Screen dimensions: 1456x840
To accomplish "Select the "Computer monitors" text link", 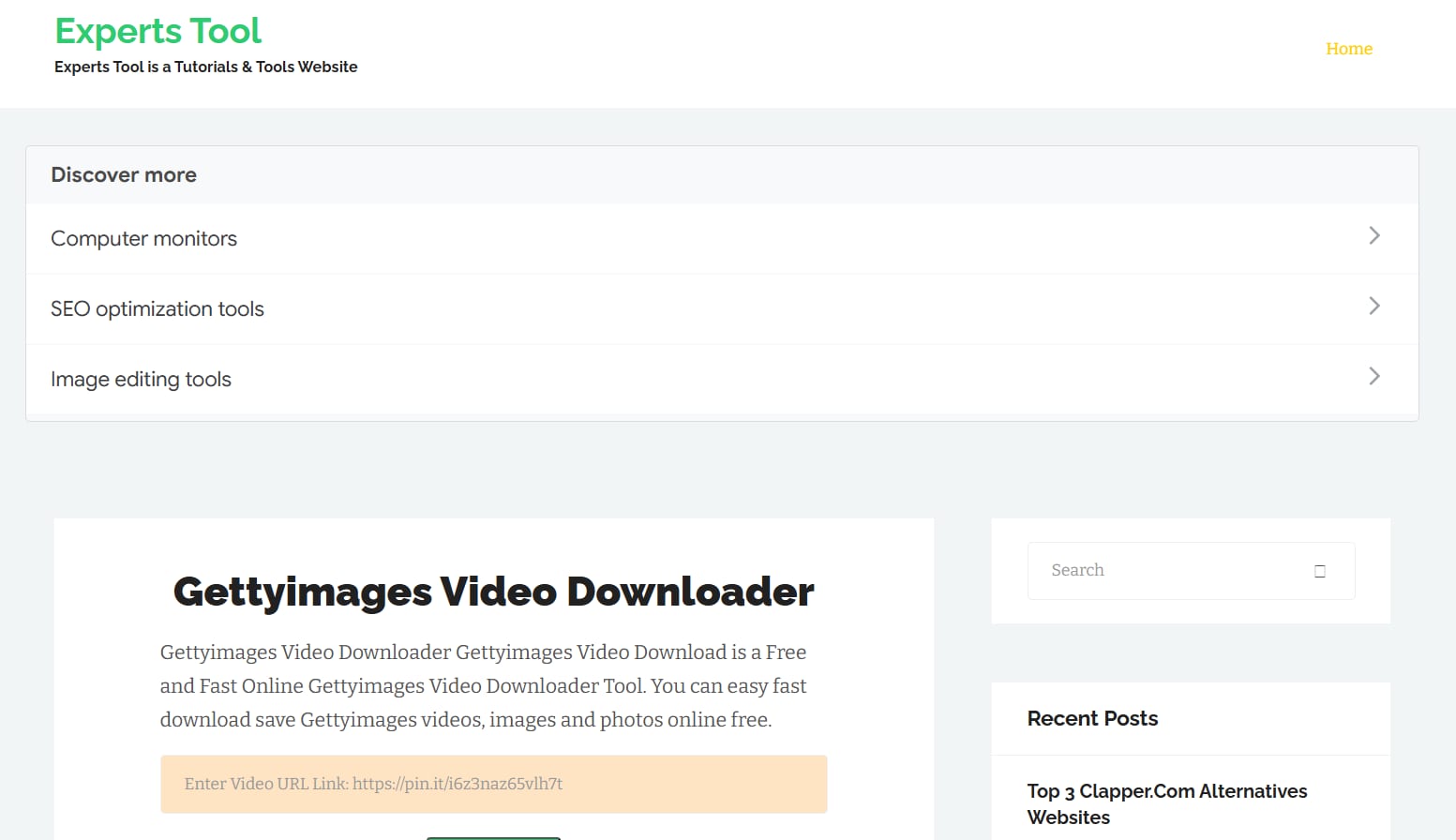I will click(143, 238).
